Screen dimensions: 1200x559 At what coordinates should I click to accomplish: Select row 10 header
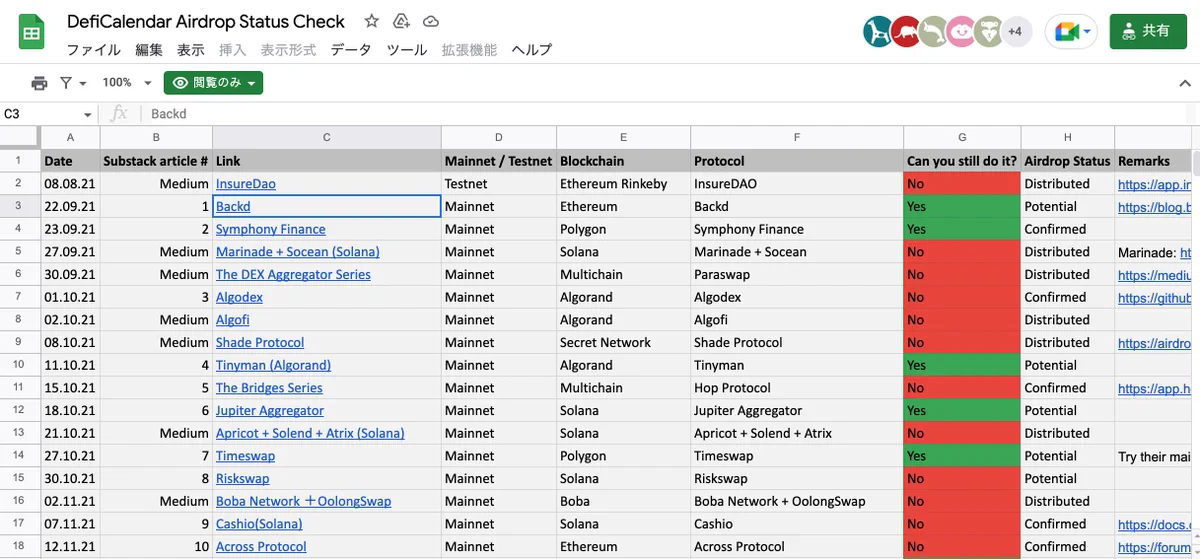(19, 365)
